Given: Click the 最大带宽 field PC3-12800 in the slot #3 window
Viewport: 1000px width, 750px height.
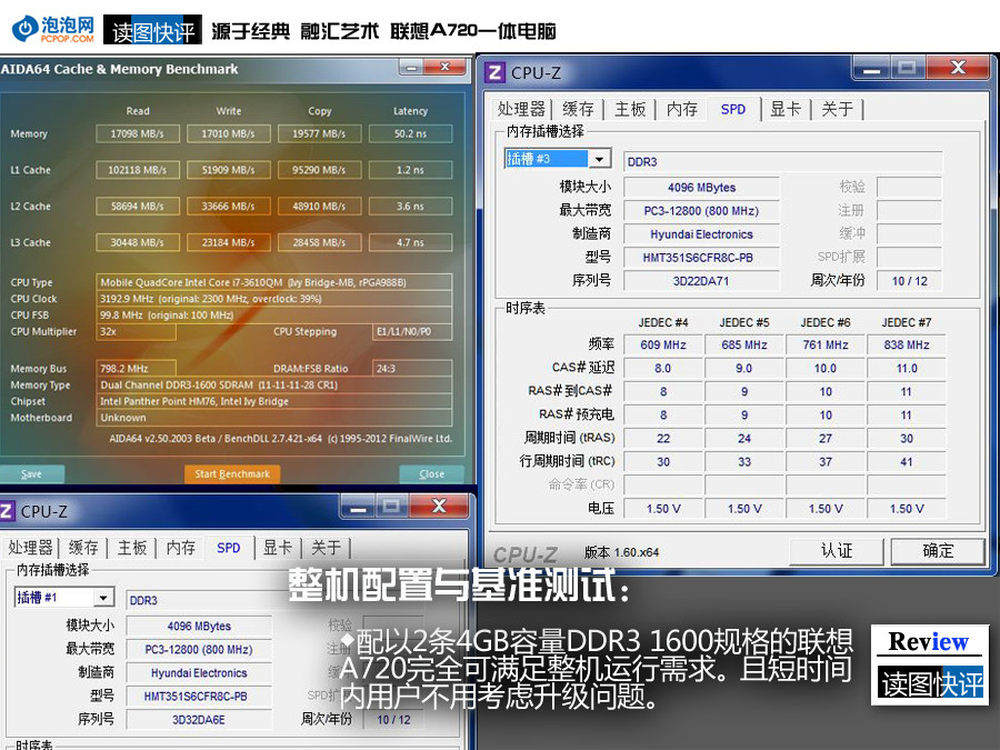Looking at the screenshot, I should [x=702, y=211].
